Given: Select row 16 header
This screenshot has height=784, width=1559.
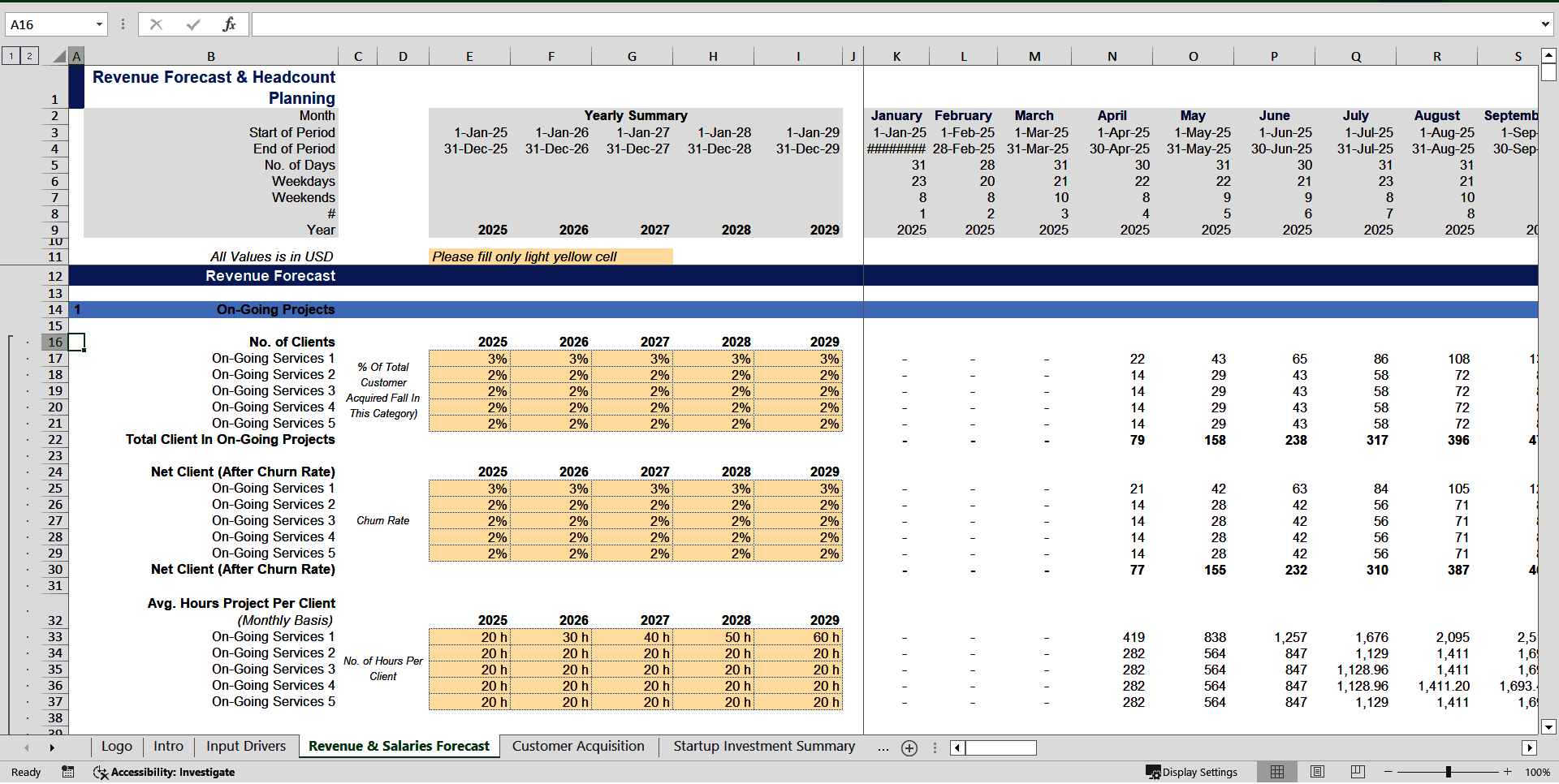Looking at the screenshot, I should (x=54, y=342).
